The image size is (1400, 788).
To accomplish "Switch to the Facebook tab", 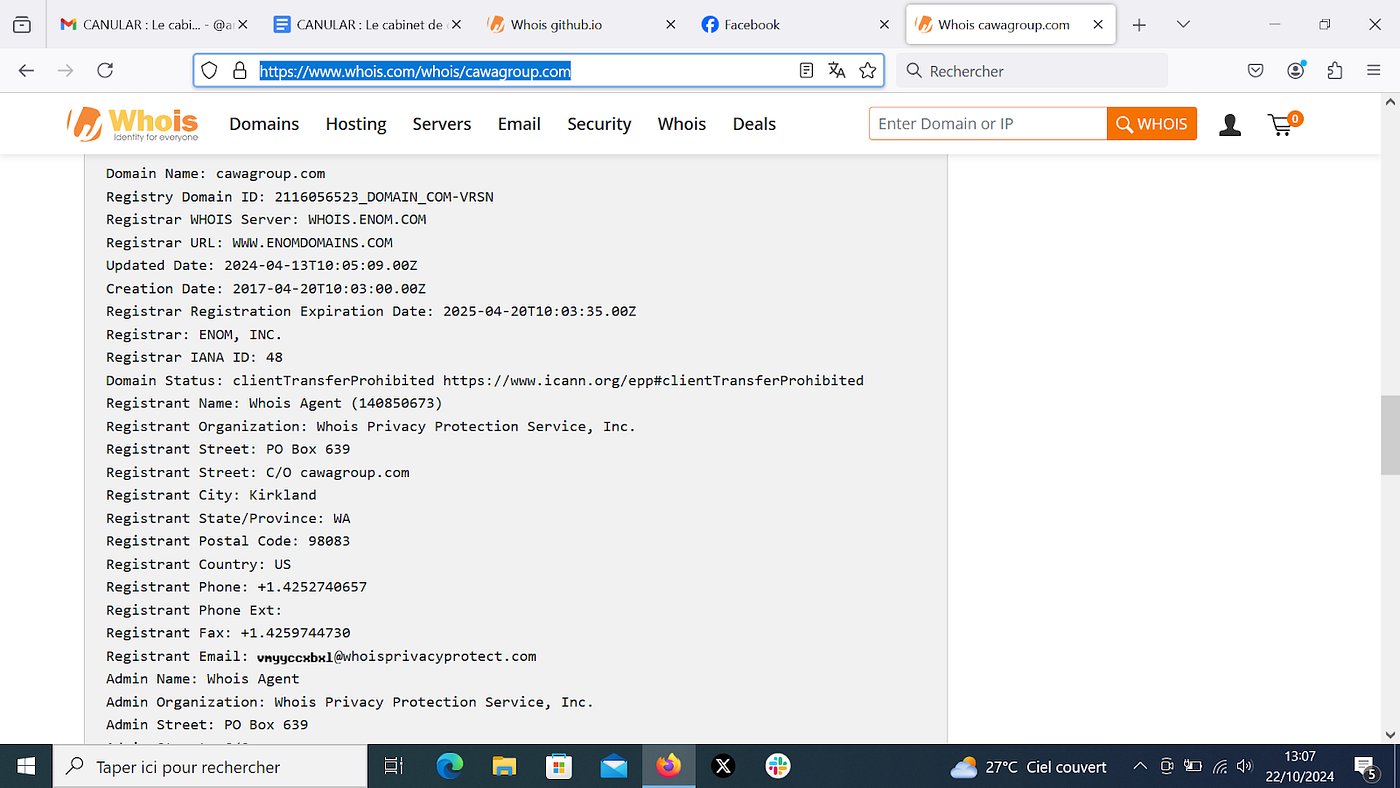I will (x=796, y=25).
